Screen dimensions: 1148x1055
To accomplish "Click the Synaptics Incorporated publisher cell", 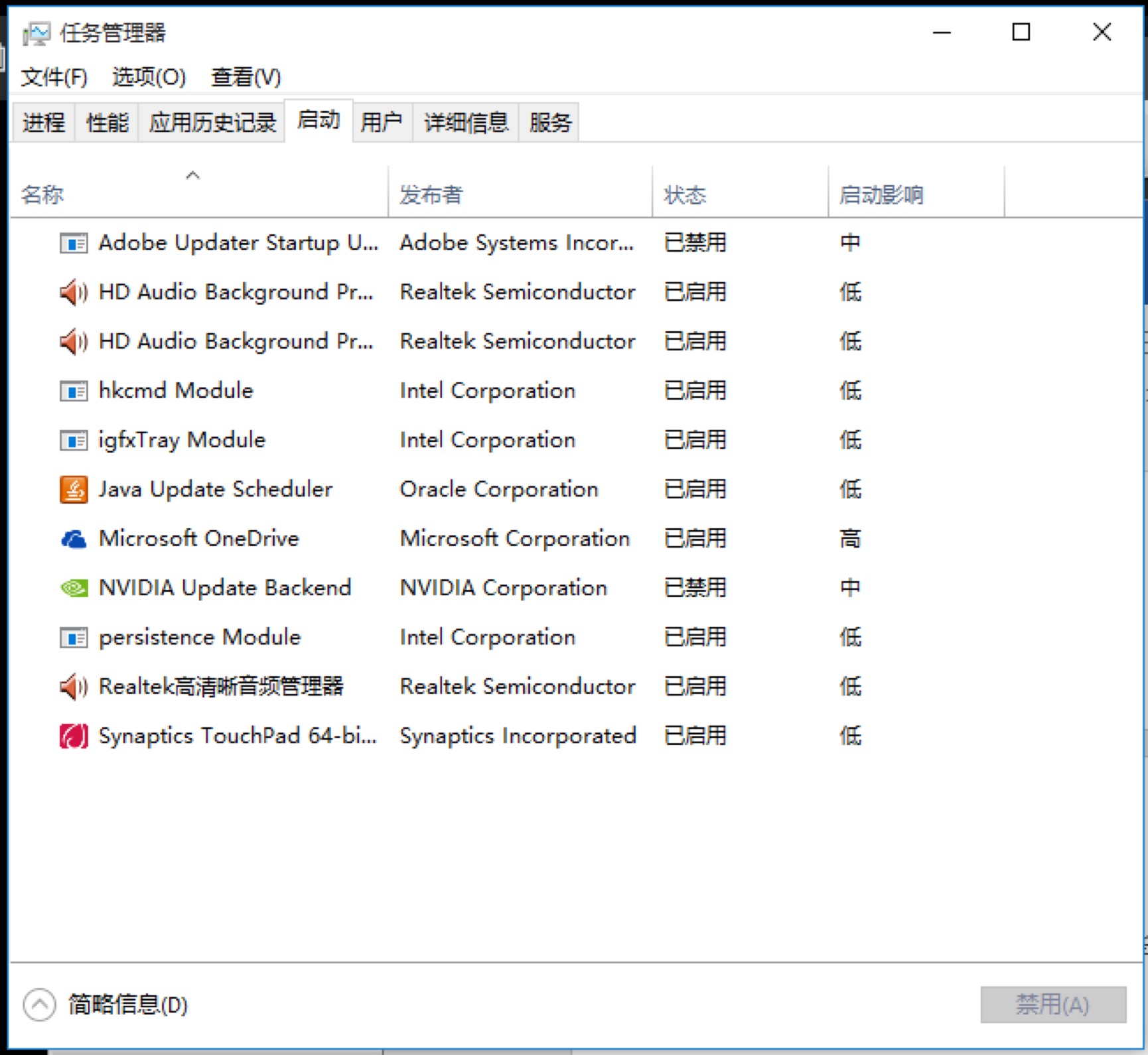I will (x=518, y=736).
